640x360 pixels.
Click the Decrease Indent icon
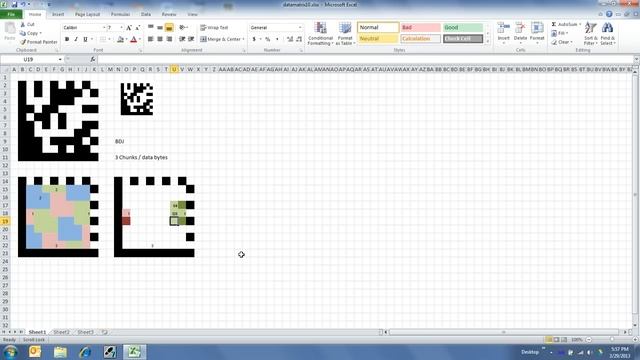pyautogui.click(x=182, y=39)
